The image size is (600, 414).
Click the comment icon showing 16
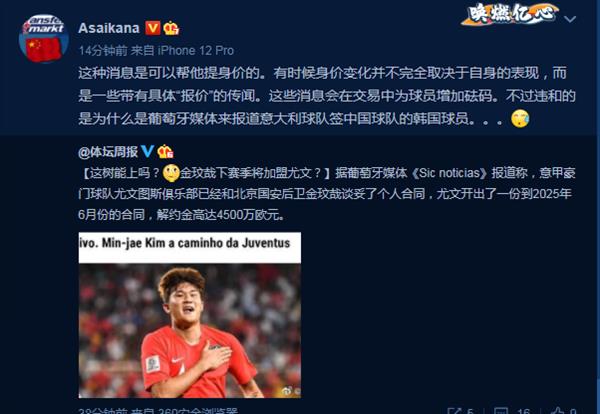coord(501,411)
